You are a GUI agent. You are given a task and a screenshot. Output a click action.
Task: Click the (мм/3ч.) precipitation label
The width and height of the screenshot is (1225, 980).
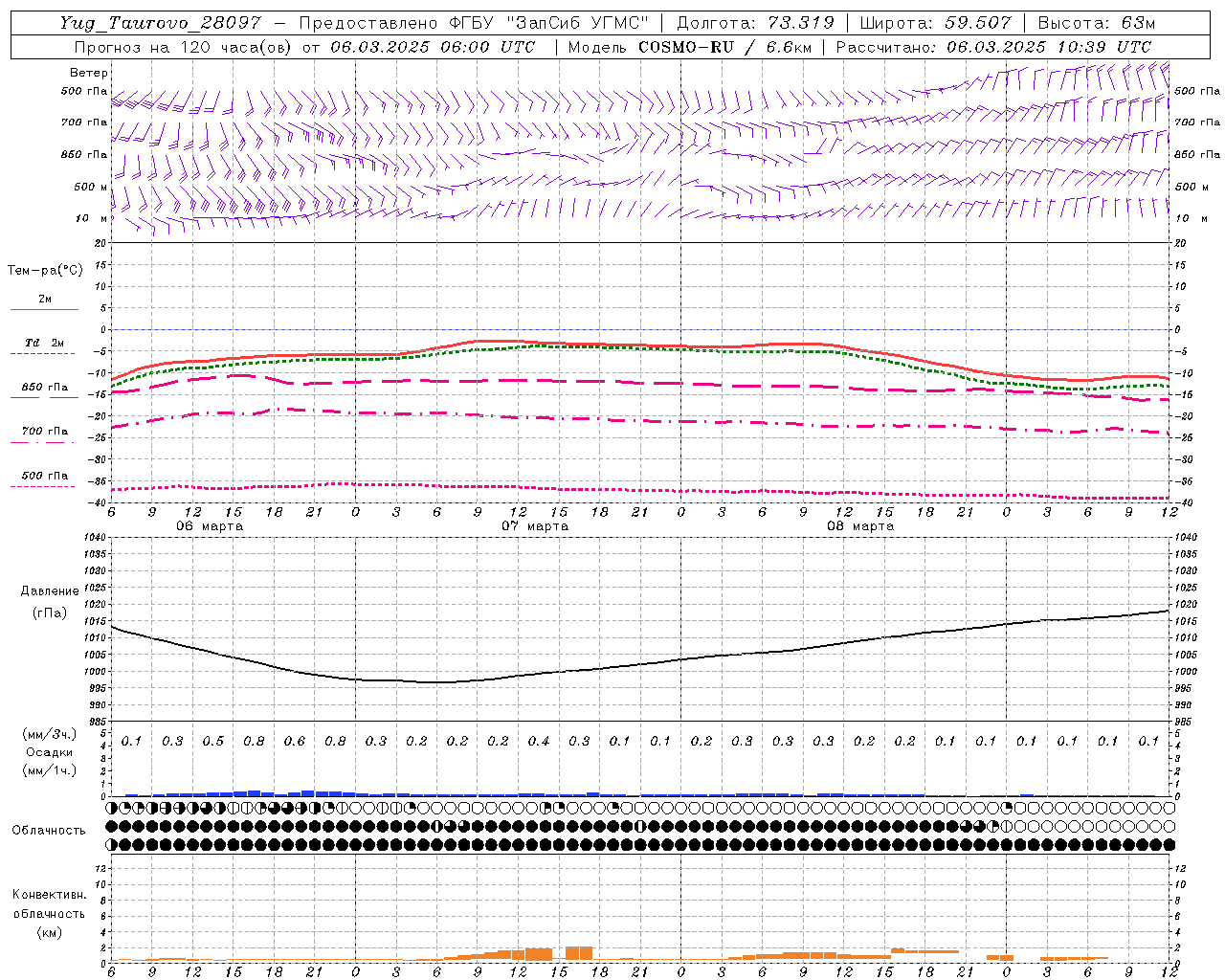pyautogui.click(x=50, y=734)
